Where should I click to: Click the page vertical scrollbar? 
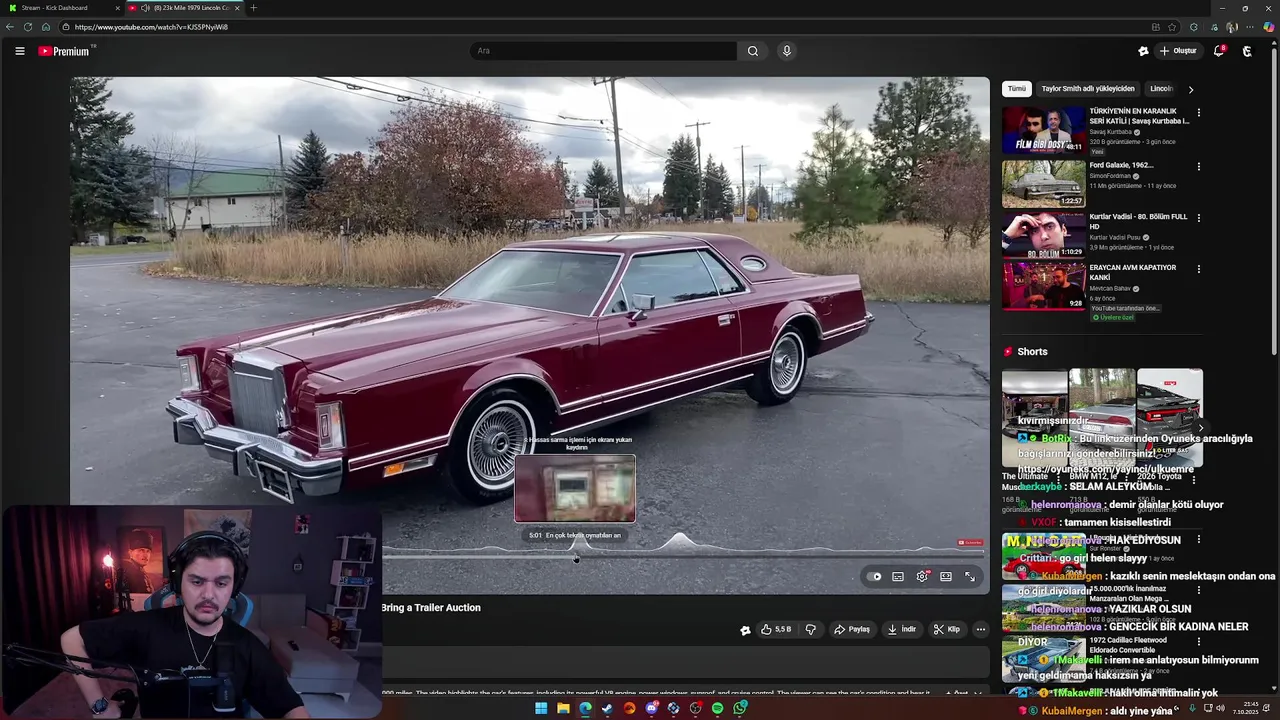coord(1274,200)
